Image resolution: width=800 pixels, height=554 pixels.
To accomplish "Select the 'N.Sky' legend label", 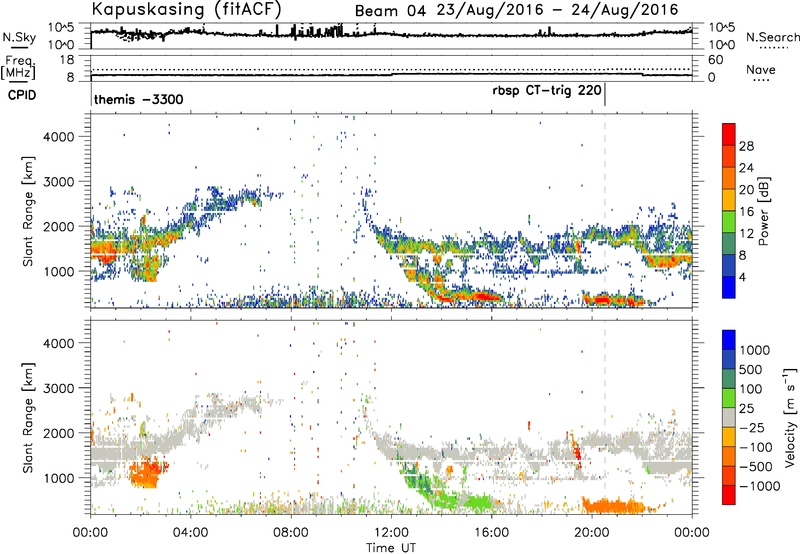I will click(x=19, y=37).
